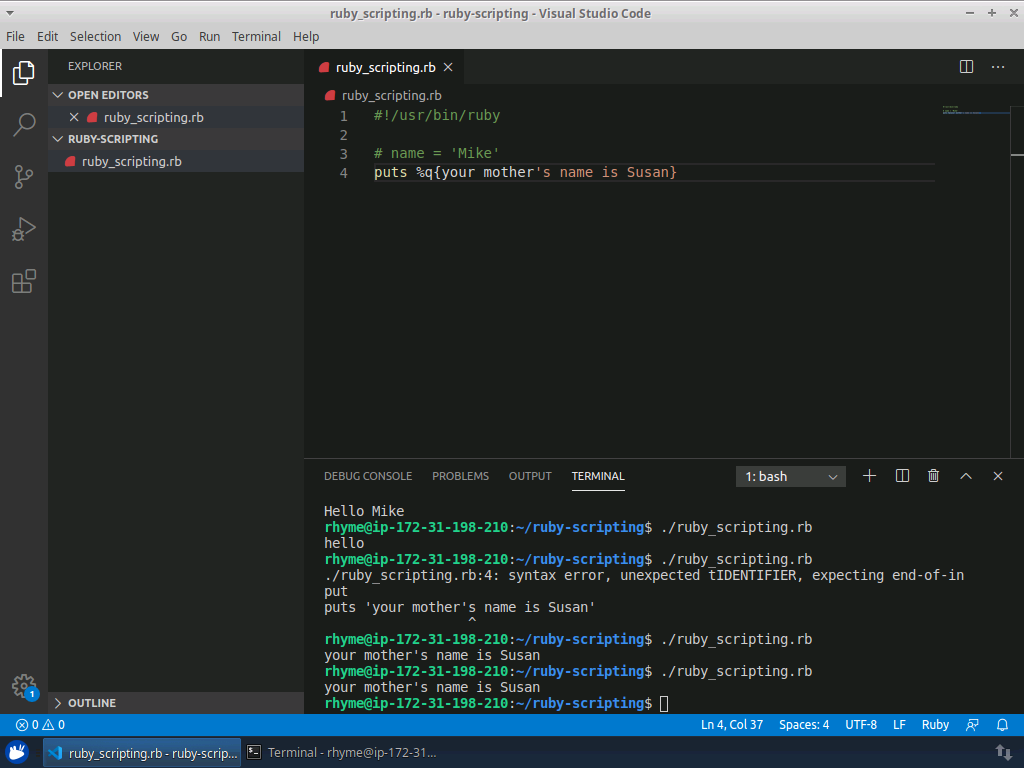Open the notifications bell in status bar
This screenshot has height=768, width=1024.
click(1002, 725)
